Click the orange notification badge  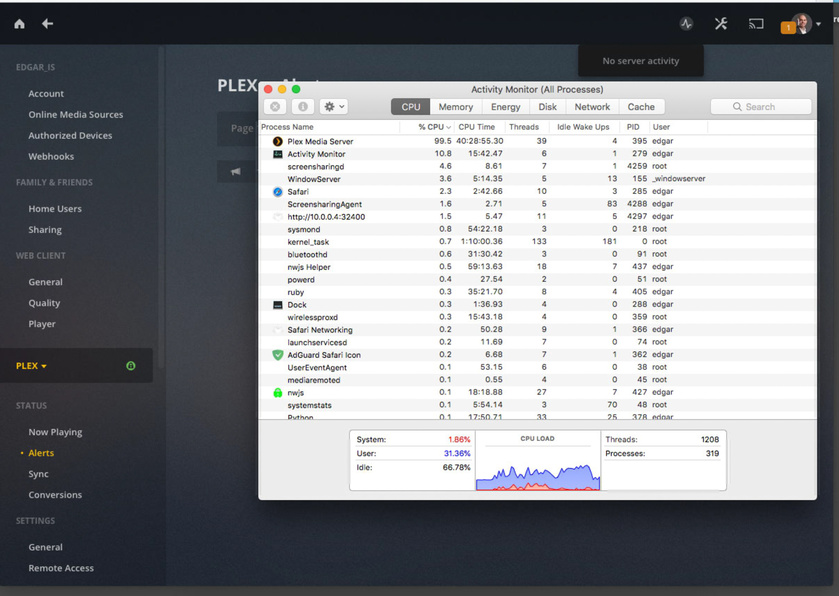point(788,28)
